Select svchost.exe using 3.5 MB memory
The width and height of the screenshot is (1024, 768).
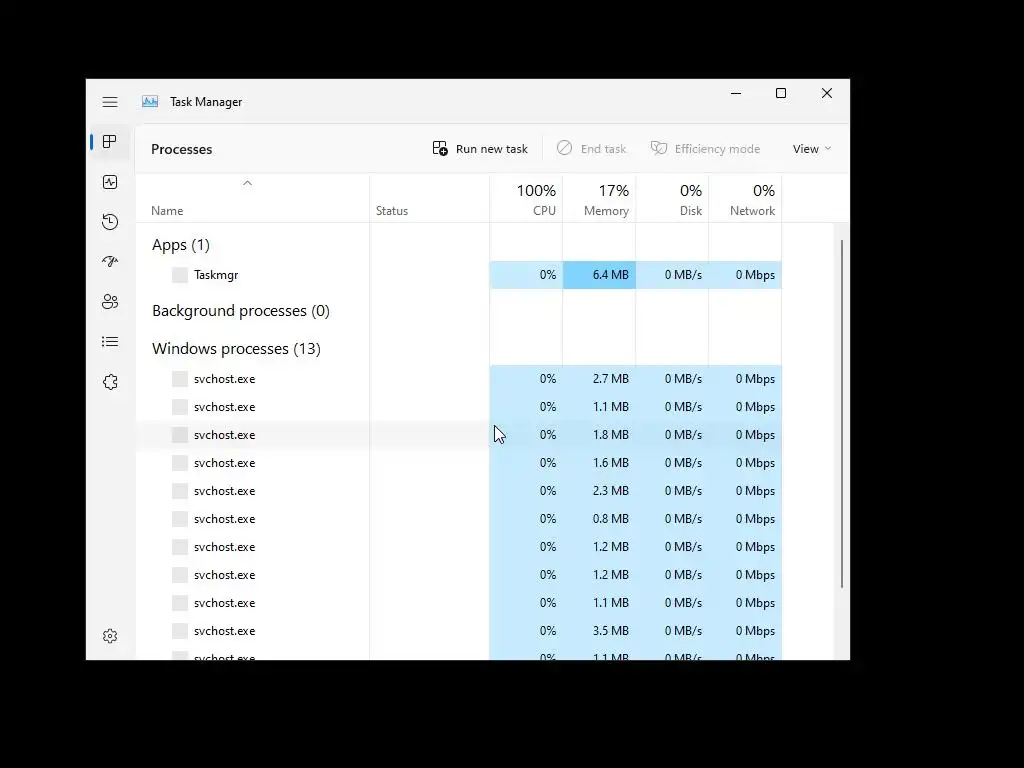click(458, 631)
